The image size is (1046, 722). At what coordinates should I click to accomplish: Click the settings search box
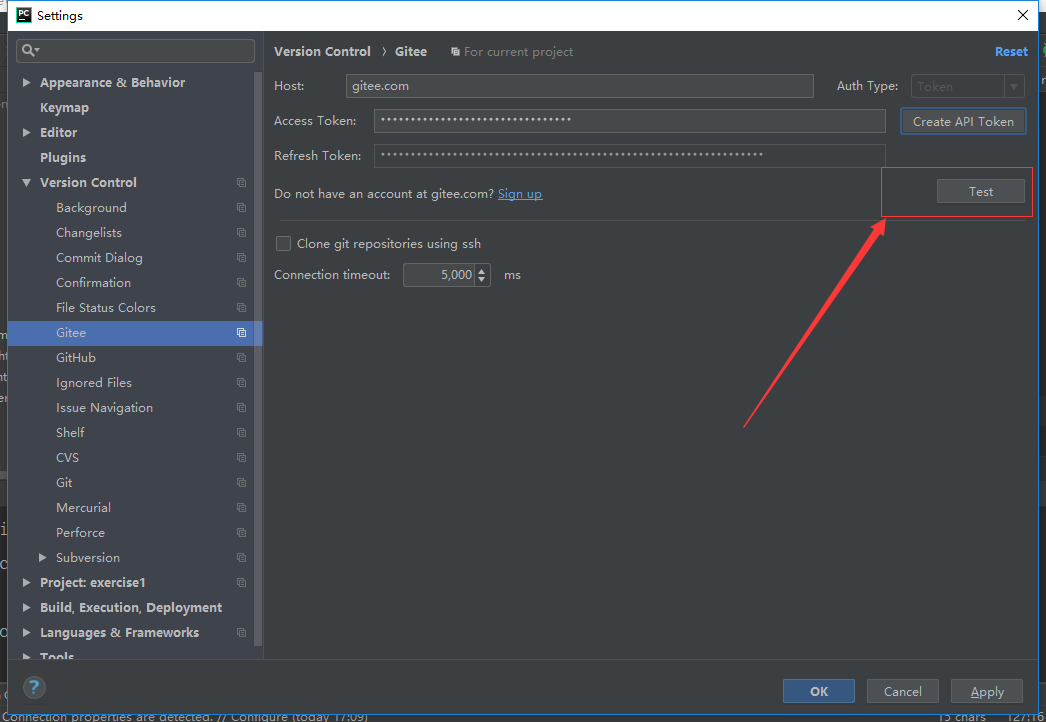(135, 51)
